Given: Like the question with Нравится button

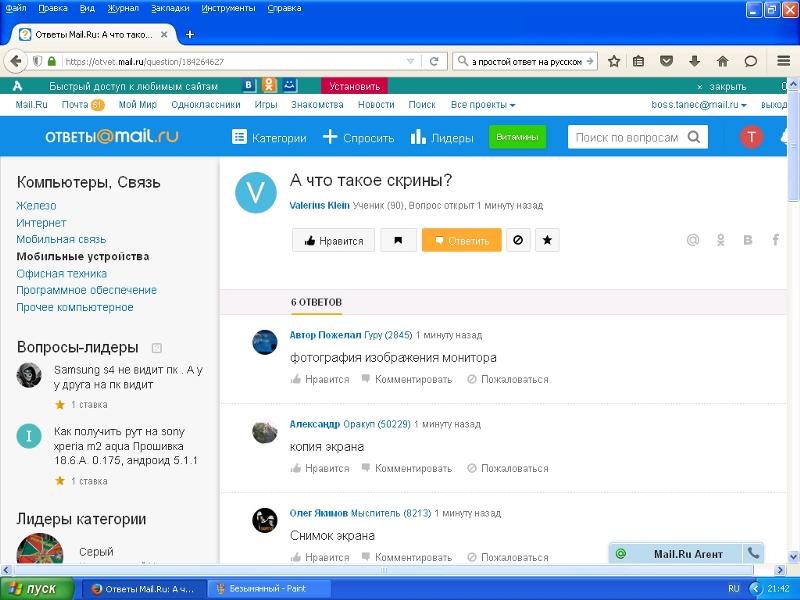Looking at the screenshot, I should [333, 240].
